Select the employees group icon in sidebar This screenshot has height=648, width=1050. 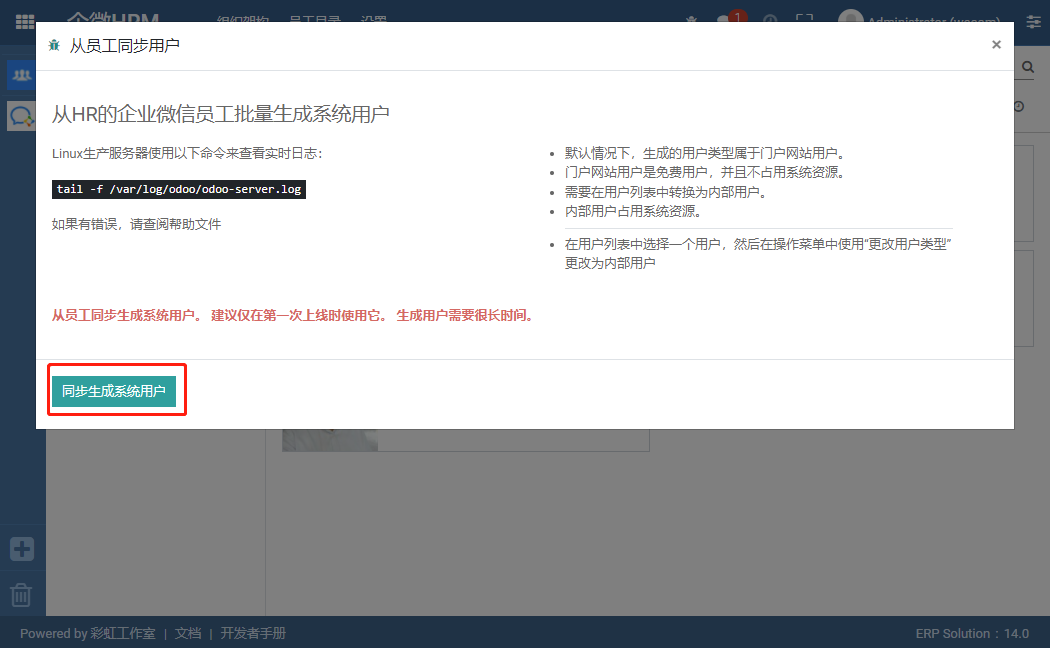pos(21,74)
